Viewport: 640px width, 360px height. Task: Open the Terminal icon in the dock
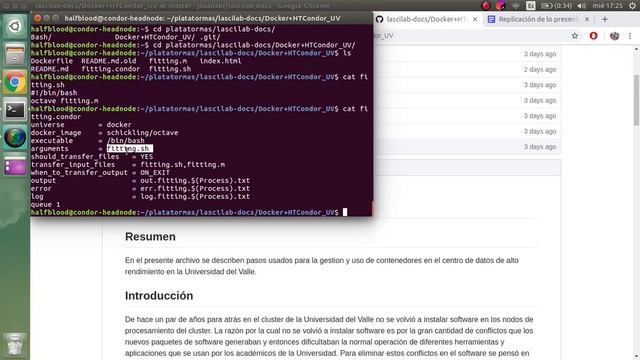pyautogui.click(x=15, y=109)
